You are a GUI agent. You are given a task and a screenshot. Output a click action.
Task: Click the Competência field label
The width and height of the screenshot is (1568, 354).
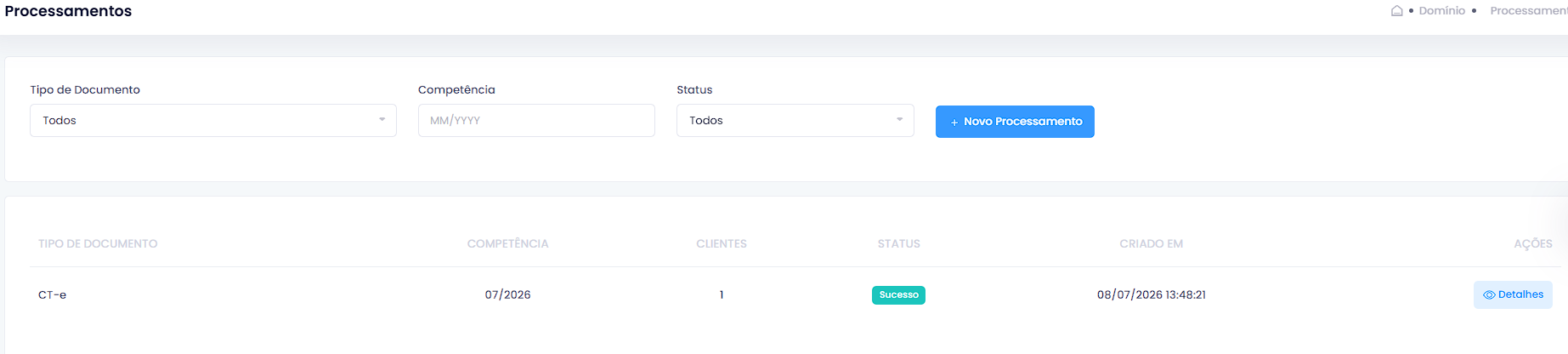[456, 90]
